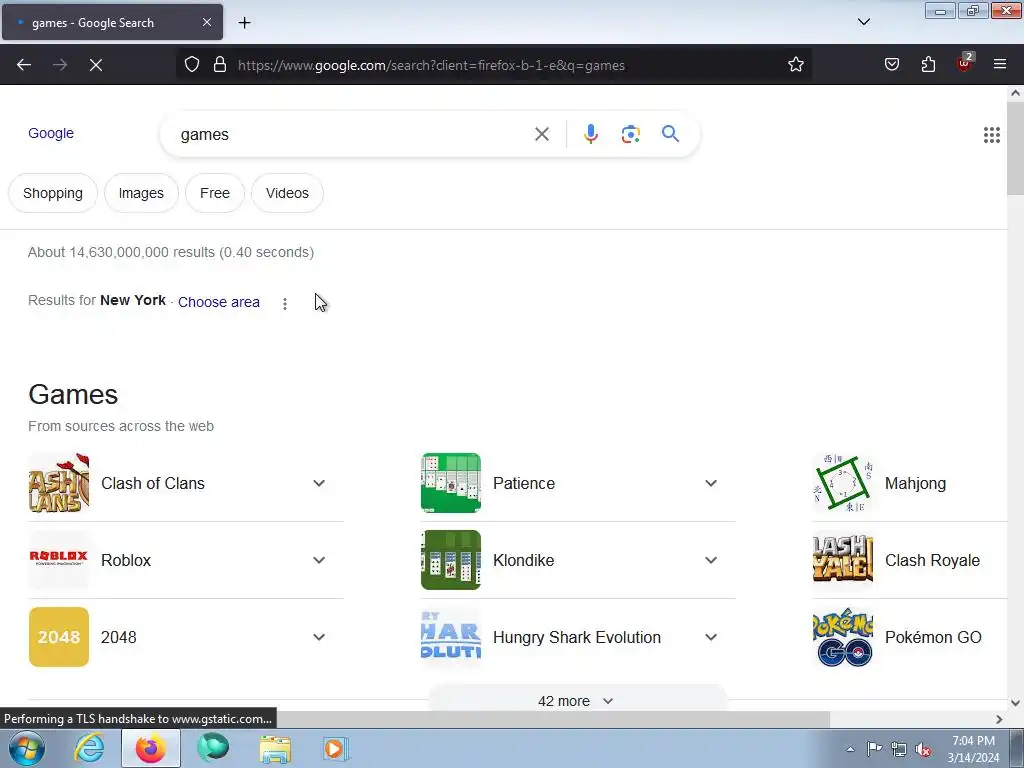Switch to Images results
Image resolution: width=1024 pixels, height=768 pixels.
[x=141, y=193]
